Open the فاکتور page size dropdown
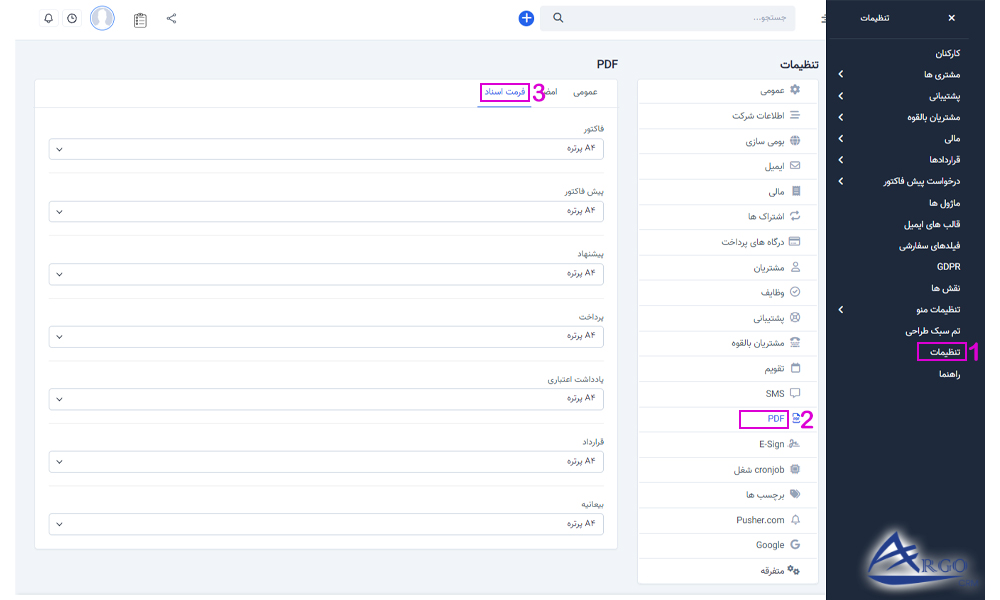Image resolution: width=1000 pixels, height=600 pixels. point(326,148)
